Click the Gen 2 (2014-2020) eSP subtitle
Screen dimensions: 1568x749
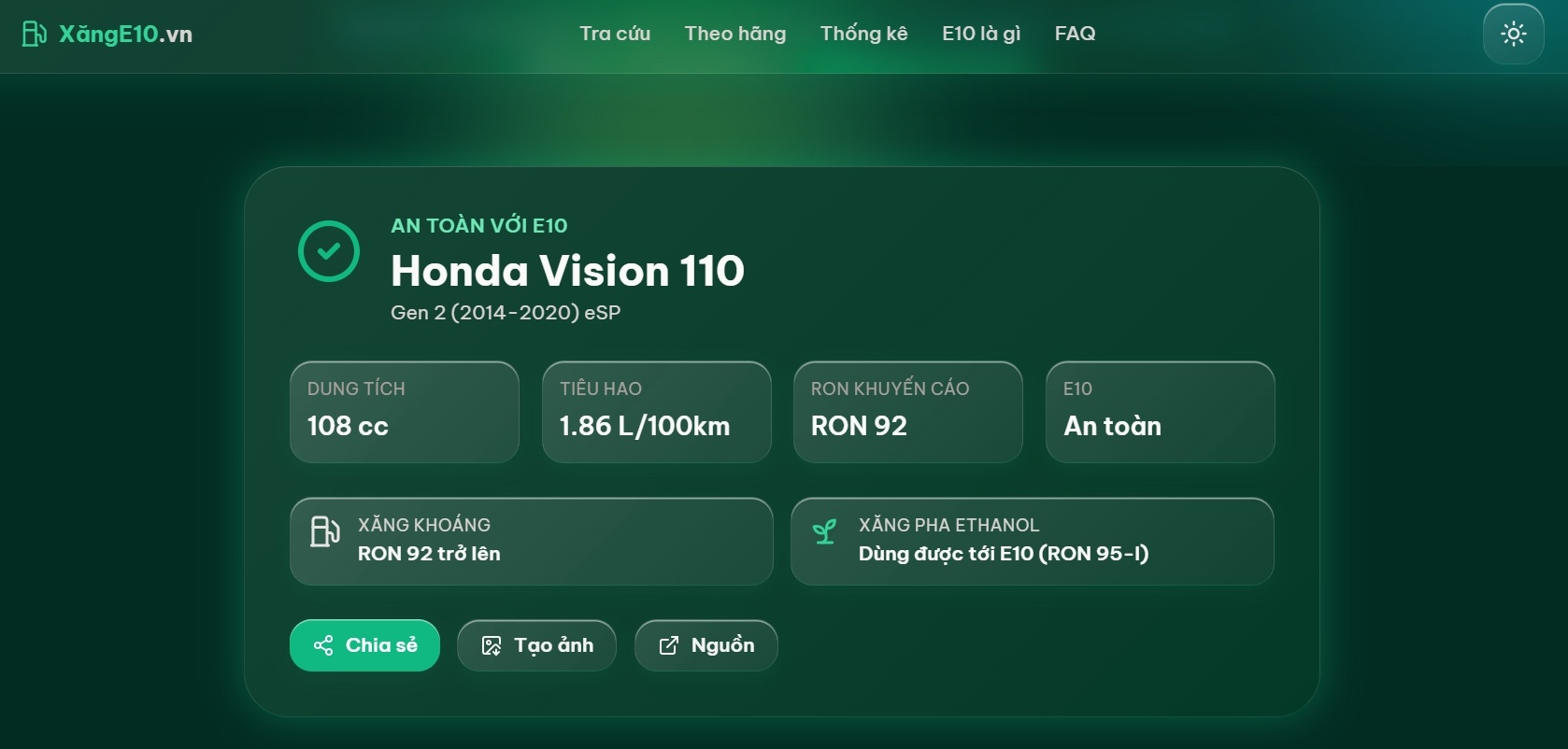click(506, 313)
